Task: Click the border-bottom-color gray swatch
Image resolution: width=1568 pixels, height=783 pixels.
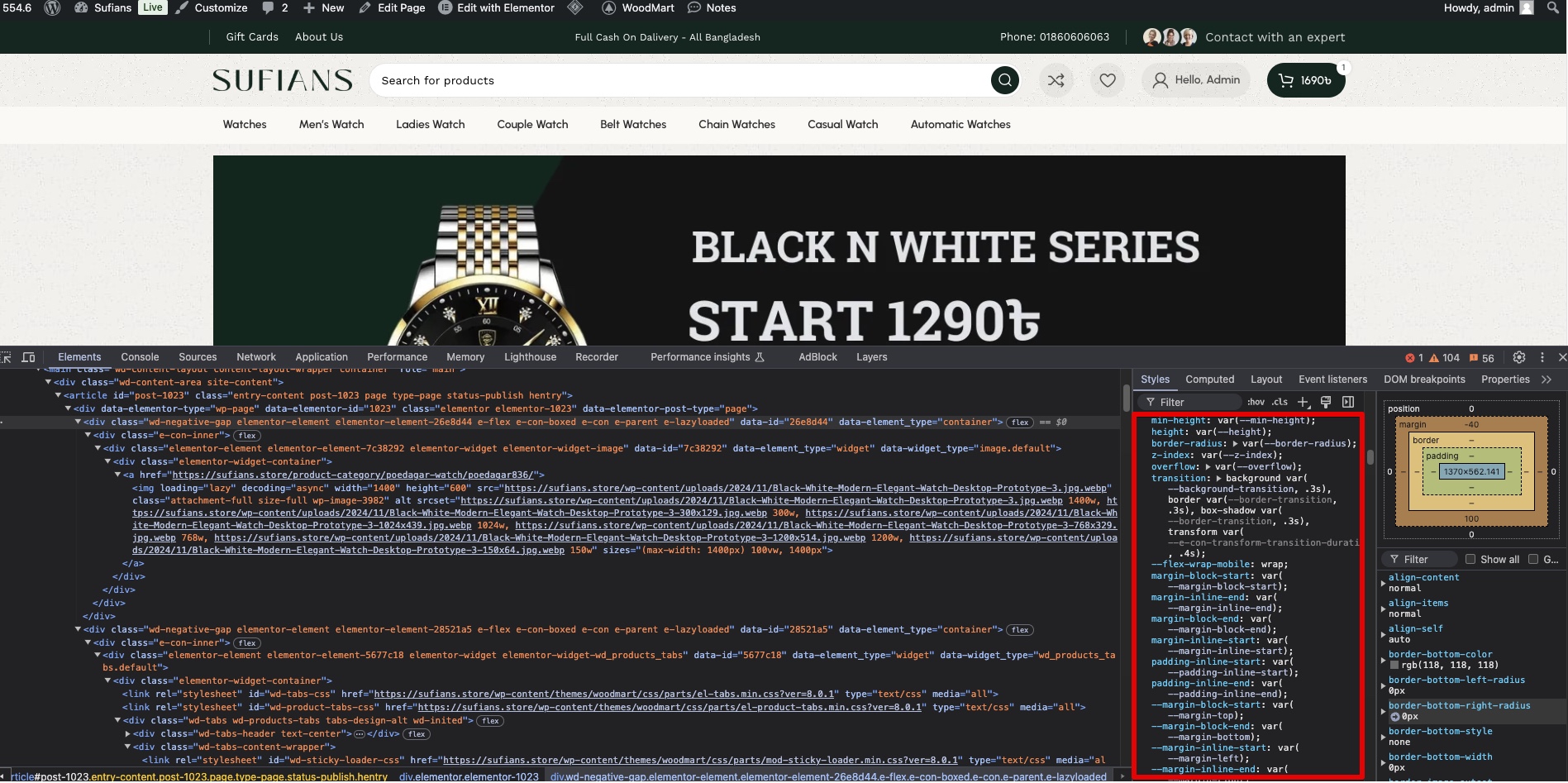Action: 1394,666
